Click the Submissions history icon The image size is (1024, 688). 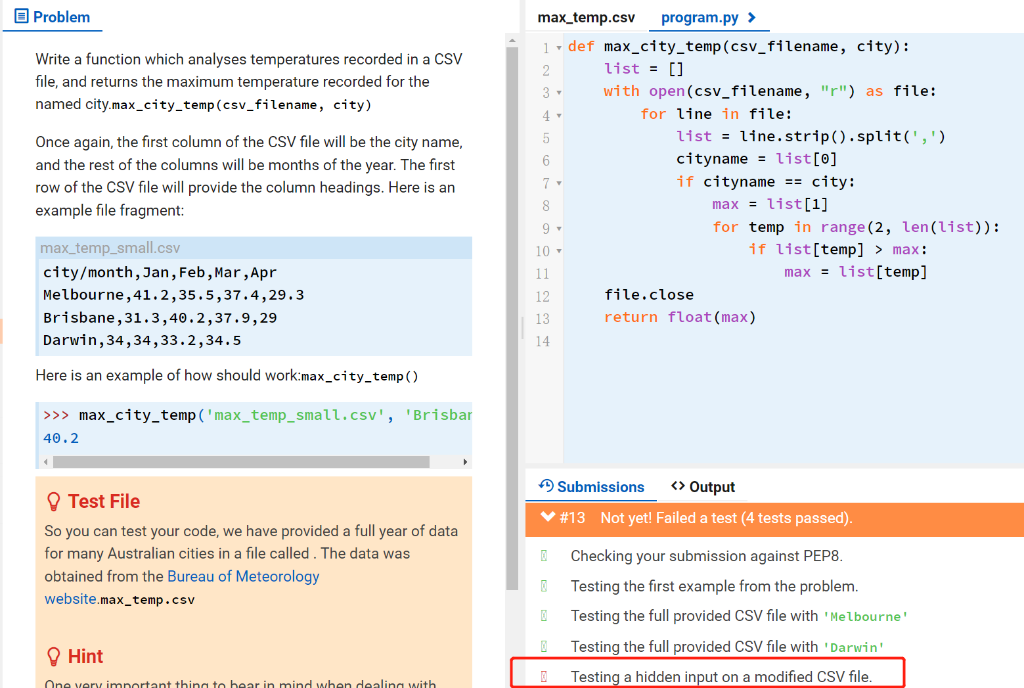[x=545, y=487]
